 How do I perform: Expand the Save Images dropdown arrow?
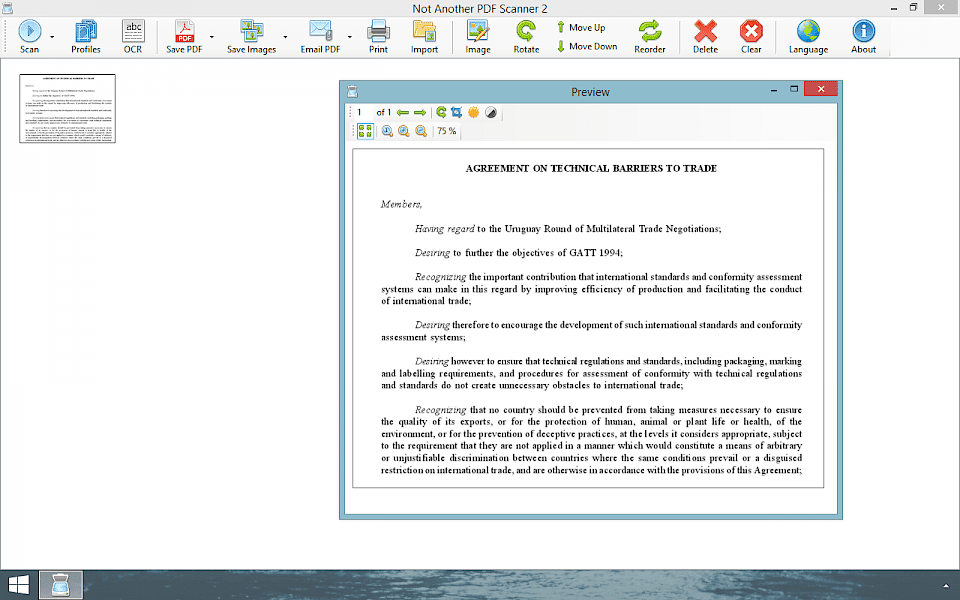[x=285, y=37]
